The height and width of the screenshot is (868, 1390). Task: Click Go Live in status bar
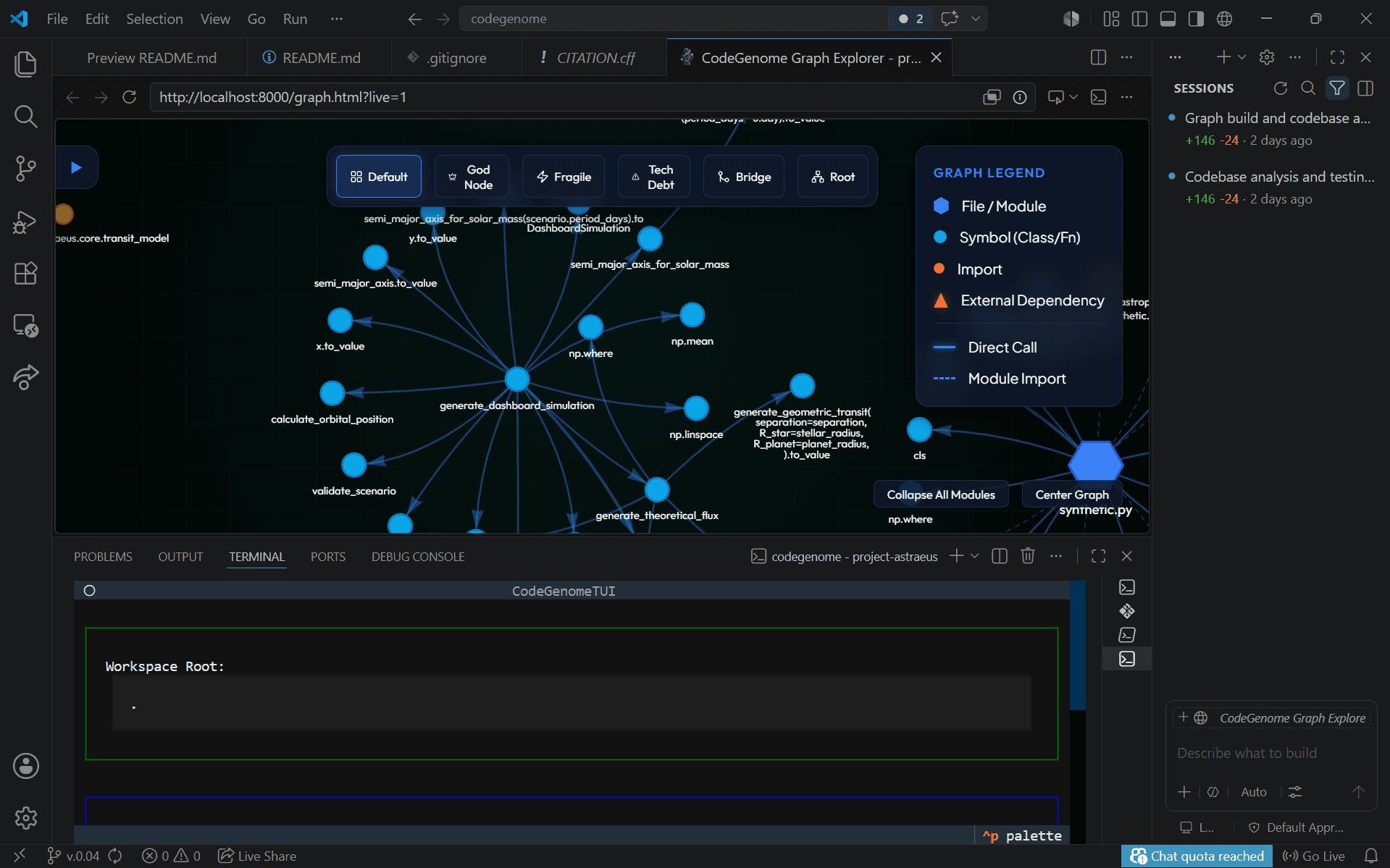click(1313, 856)
